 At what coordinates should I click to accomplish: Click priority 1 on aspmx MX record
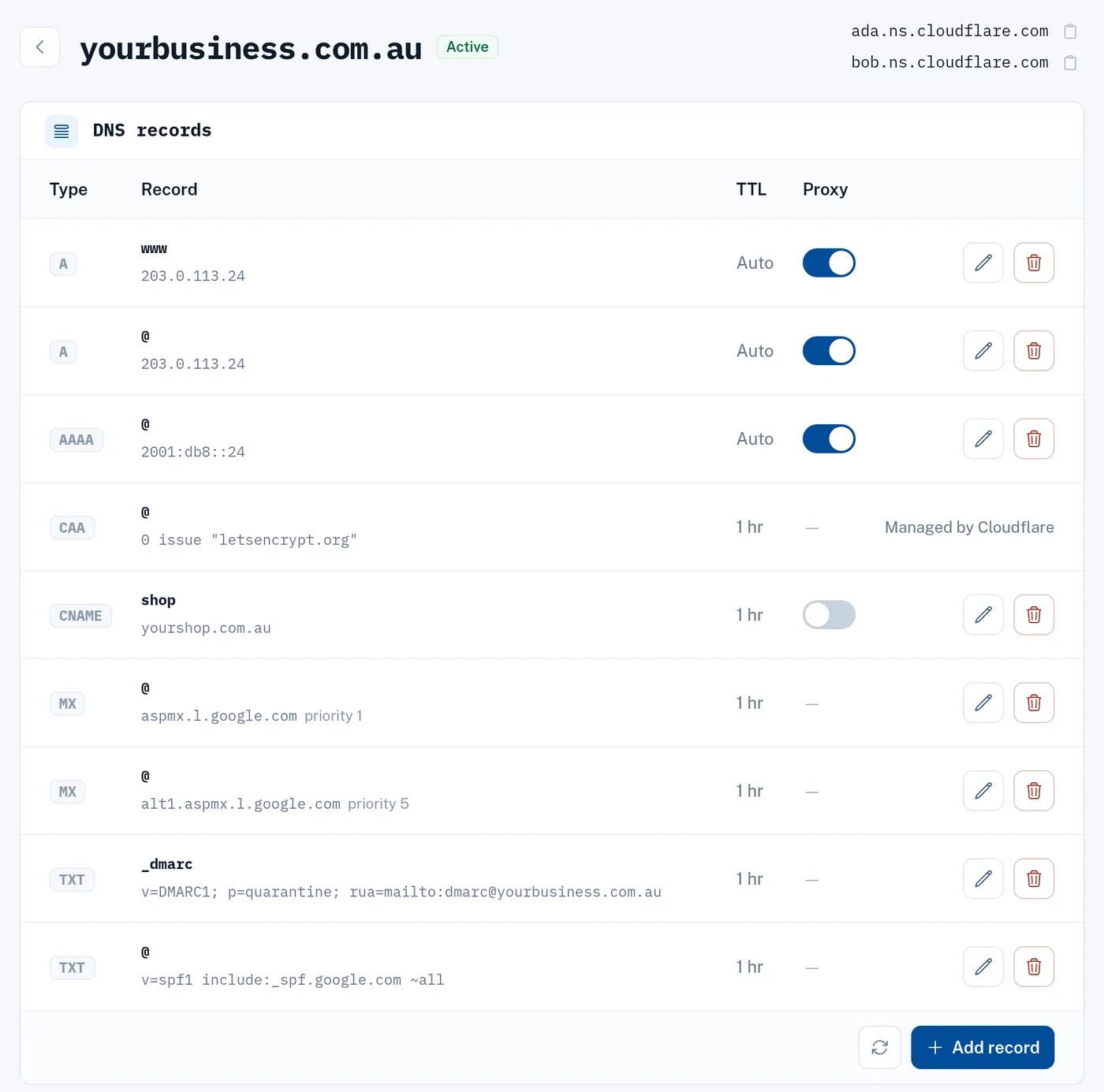tap(334, 716)
